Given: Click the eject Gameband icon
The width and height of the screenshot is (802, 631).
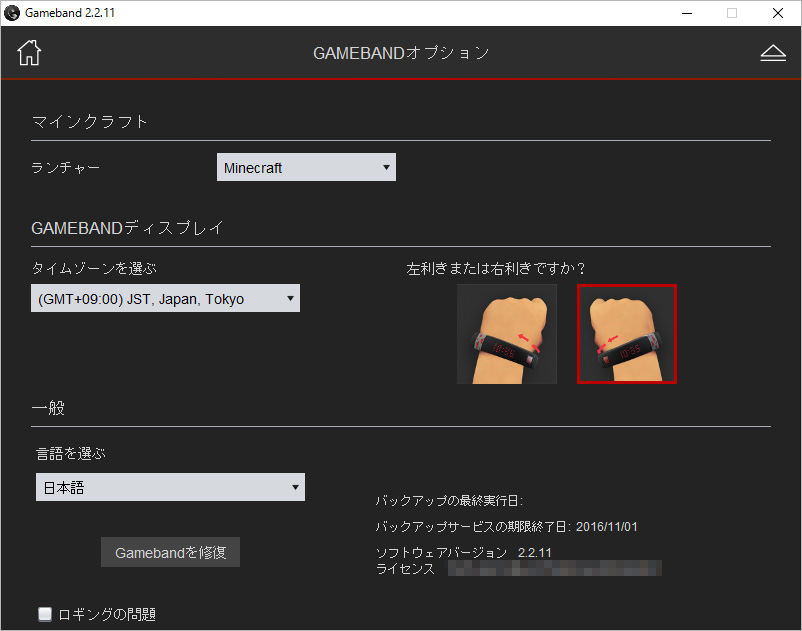Looking at the screenshot, I should point(773,53).
